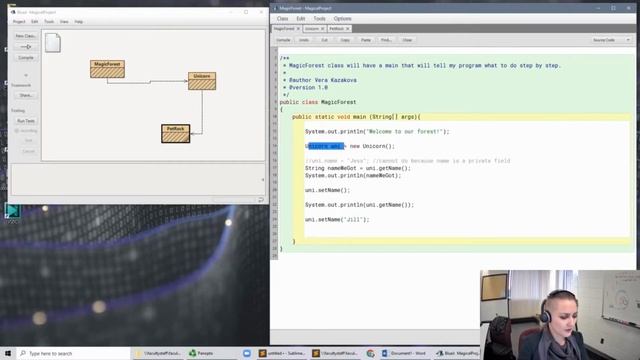Click the New Class button
Image resolution: width=640 pixels, height=360 pixels.
pos(26,36)
